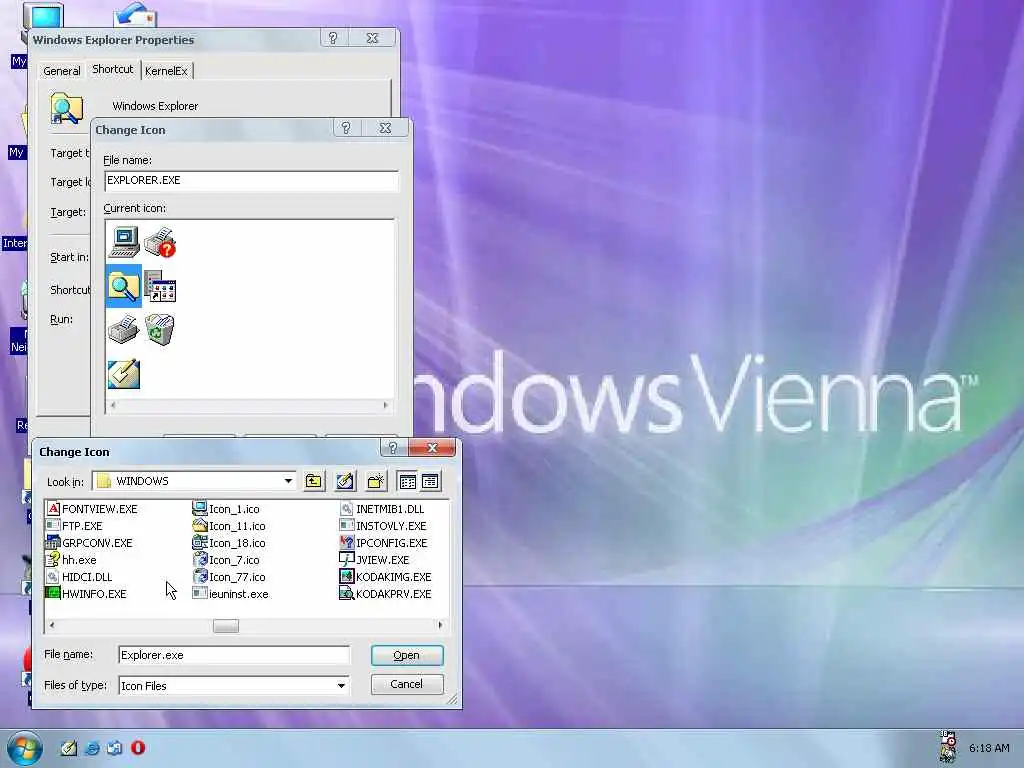
Task: Click the Windows Start orb
Action: [x=25, y=748]
